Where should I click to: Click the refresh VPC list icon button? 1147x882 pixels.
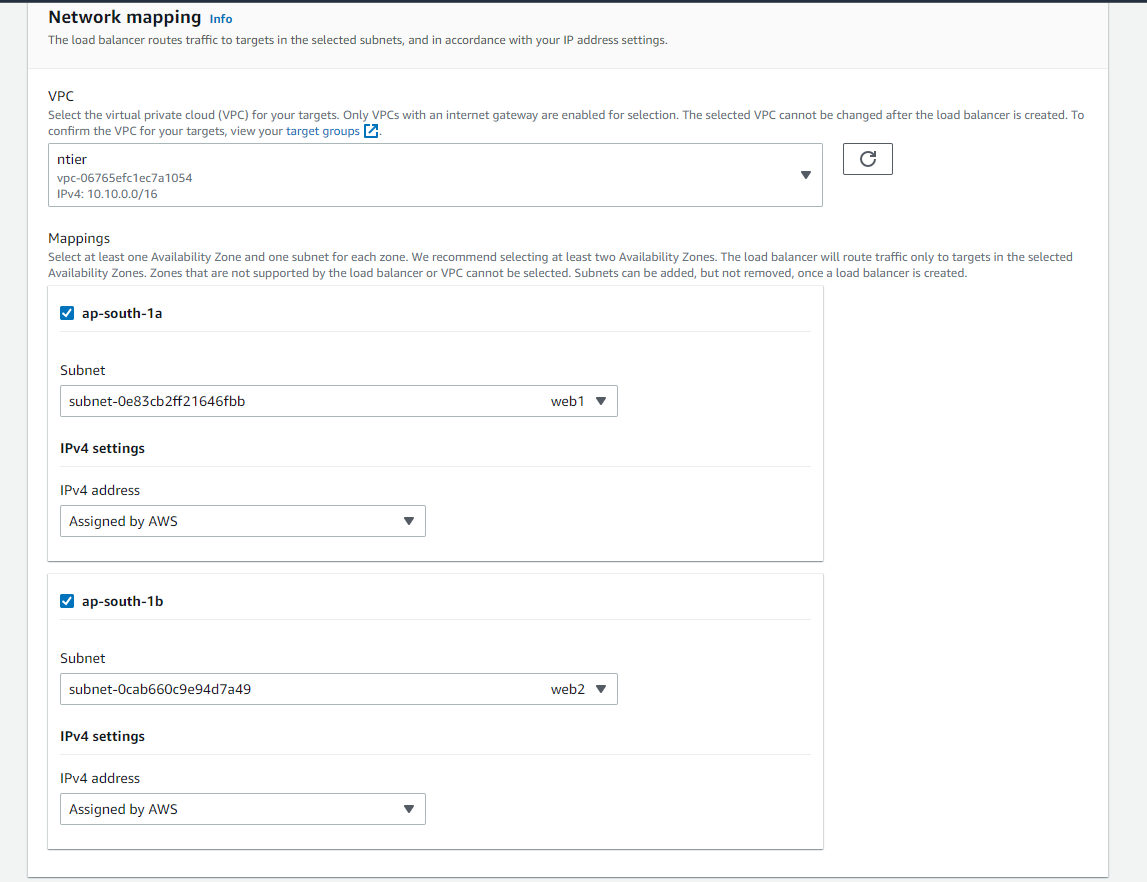click(x=868, y=159)
